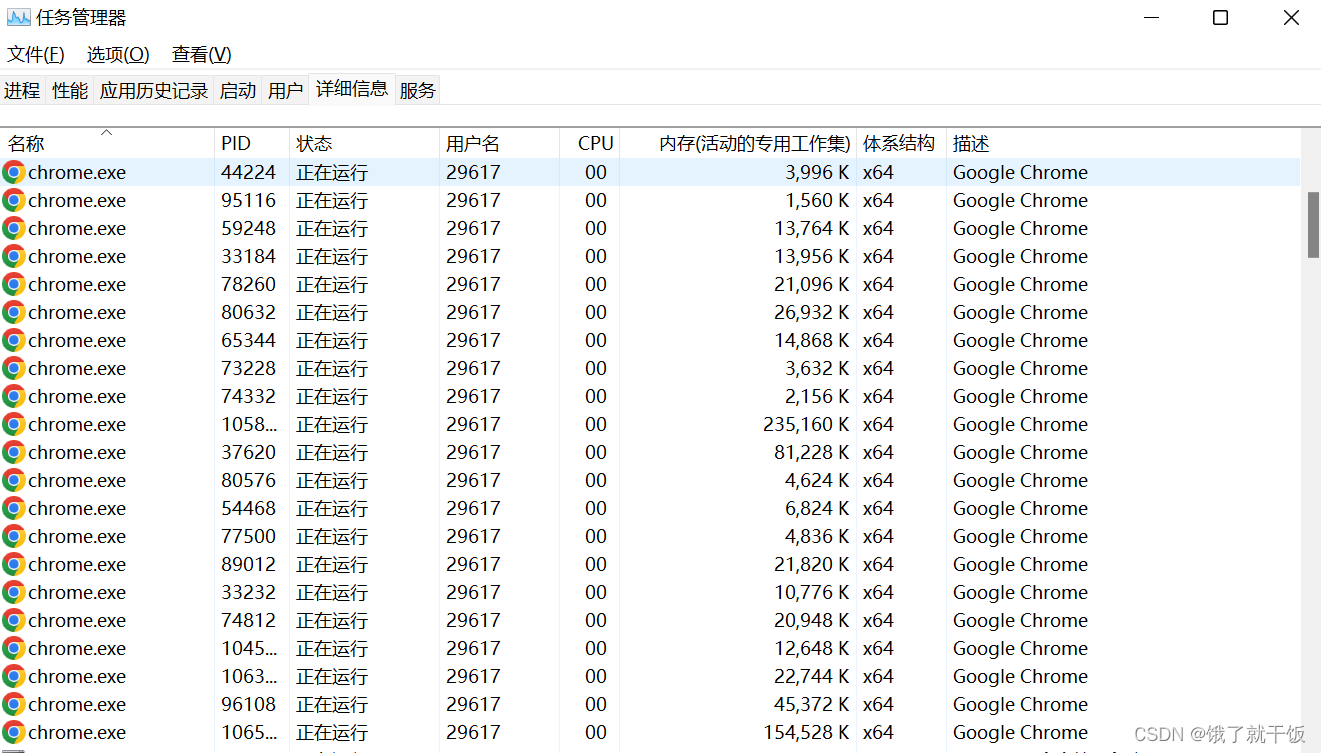Click the Chrome icon in row PID 33184
This screenshot has width=1321, height=753.
coord(14,256)
